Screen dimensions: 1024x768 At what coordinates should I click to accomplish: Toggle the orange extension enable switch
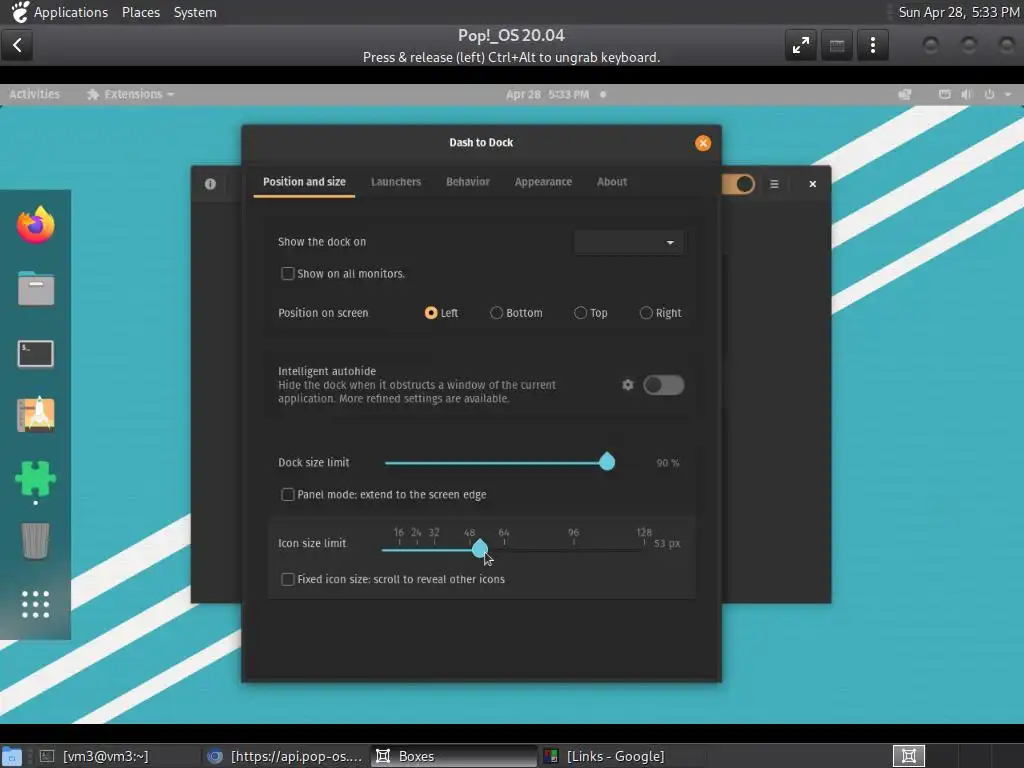(739, 184)
